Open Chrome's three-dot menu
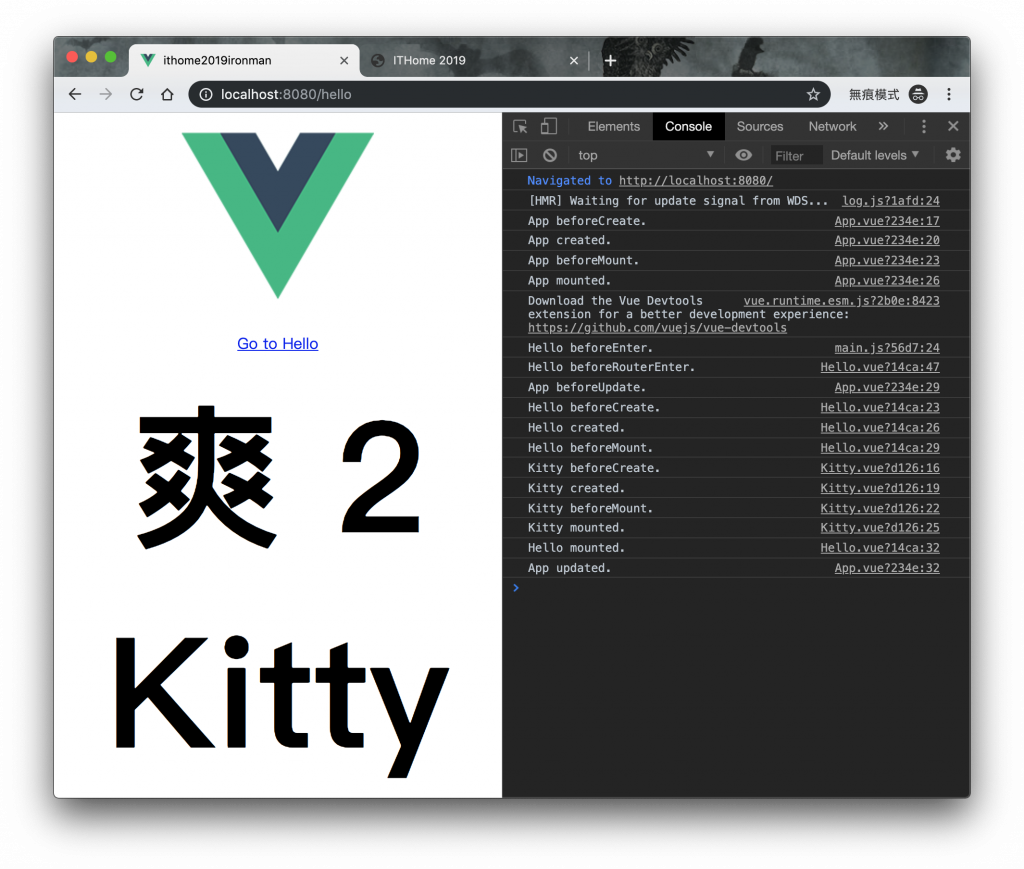Image resolution: width=1024 pixels, height=869 pixels. pos(949,95)
